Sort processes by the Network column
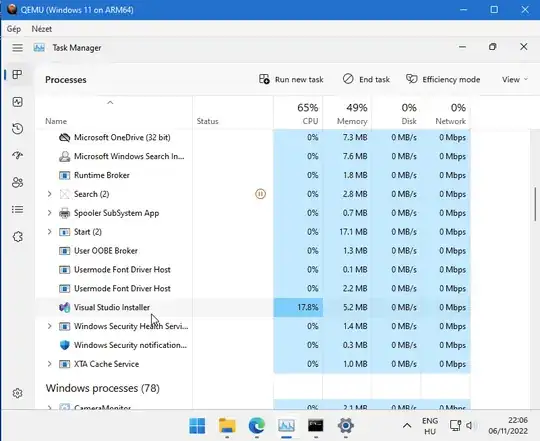Image resolution: width=540 pixels, height=441 pixels. click(446, 114)
